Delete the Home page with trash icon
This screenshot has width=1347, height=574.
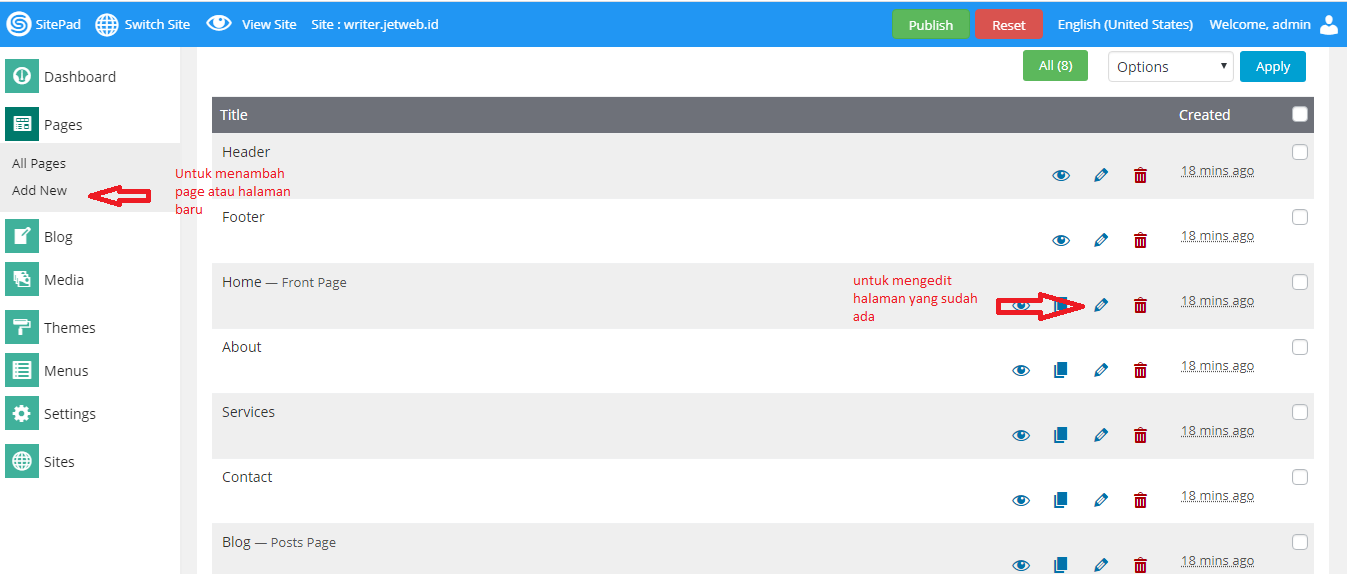(x=1140, y=305)
